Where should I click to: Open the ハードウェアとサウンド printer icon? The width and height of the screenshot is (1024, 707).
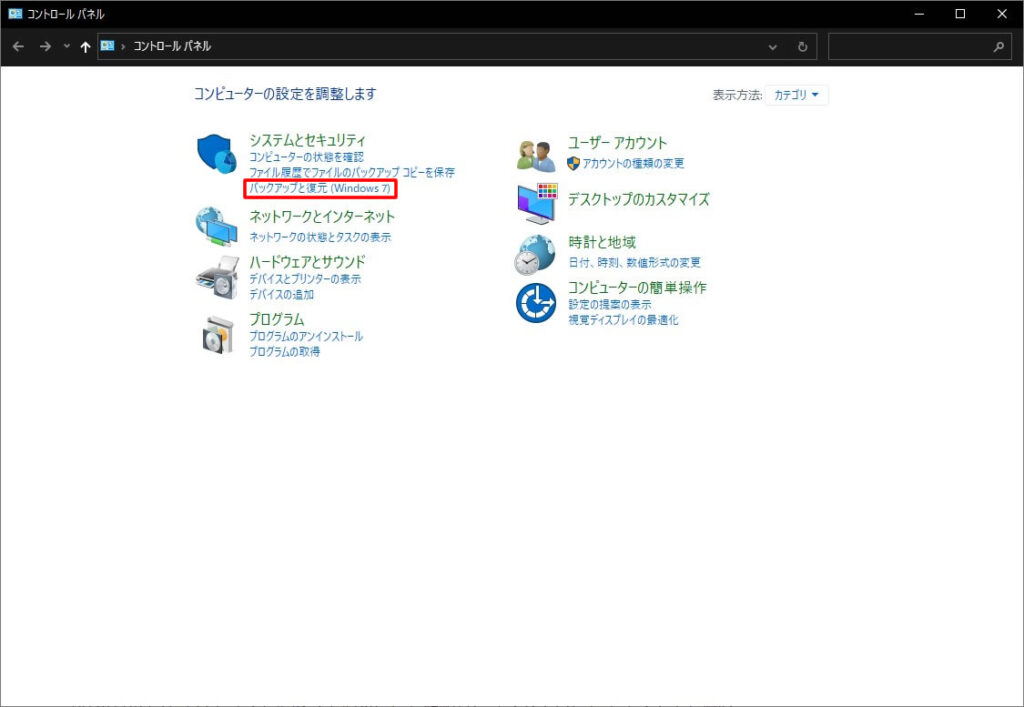click(x=217, y=277)
